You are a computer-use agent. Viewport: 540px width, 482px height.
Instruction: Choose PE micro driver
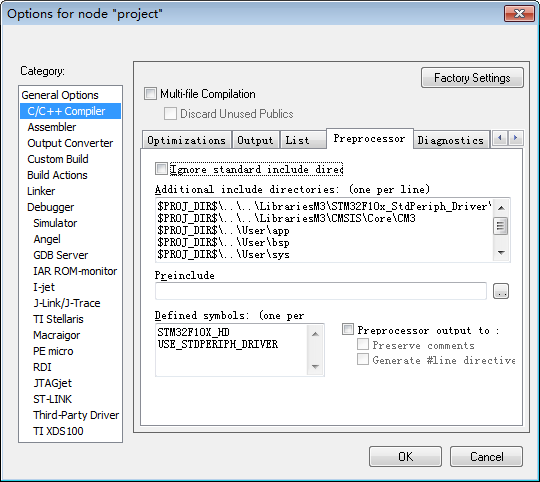tap(53, 351)
